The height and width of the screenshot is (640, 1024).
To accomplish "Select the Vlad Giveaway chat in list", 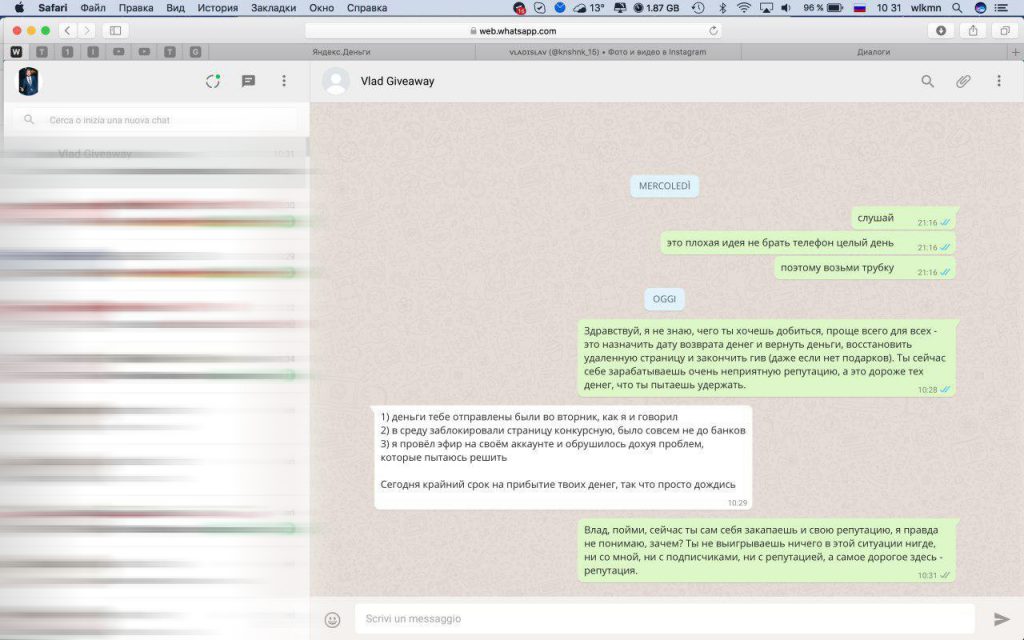I will (x=150, y=154).
